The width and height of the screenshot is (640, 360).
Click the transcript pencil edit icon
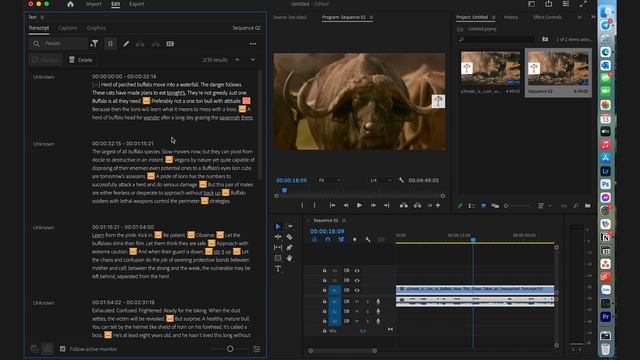(126, 44)
